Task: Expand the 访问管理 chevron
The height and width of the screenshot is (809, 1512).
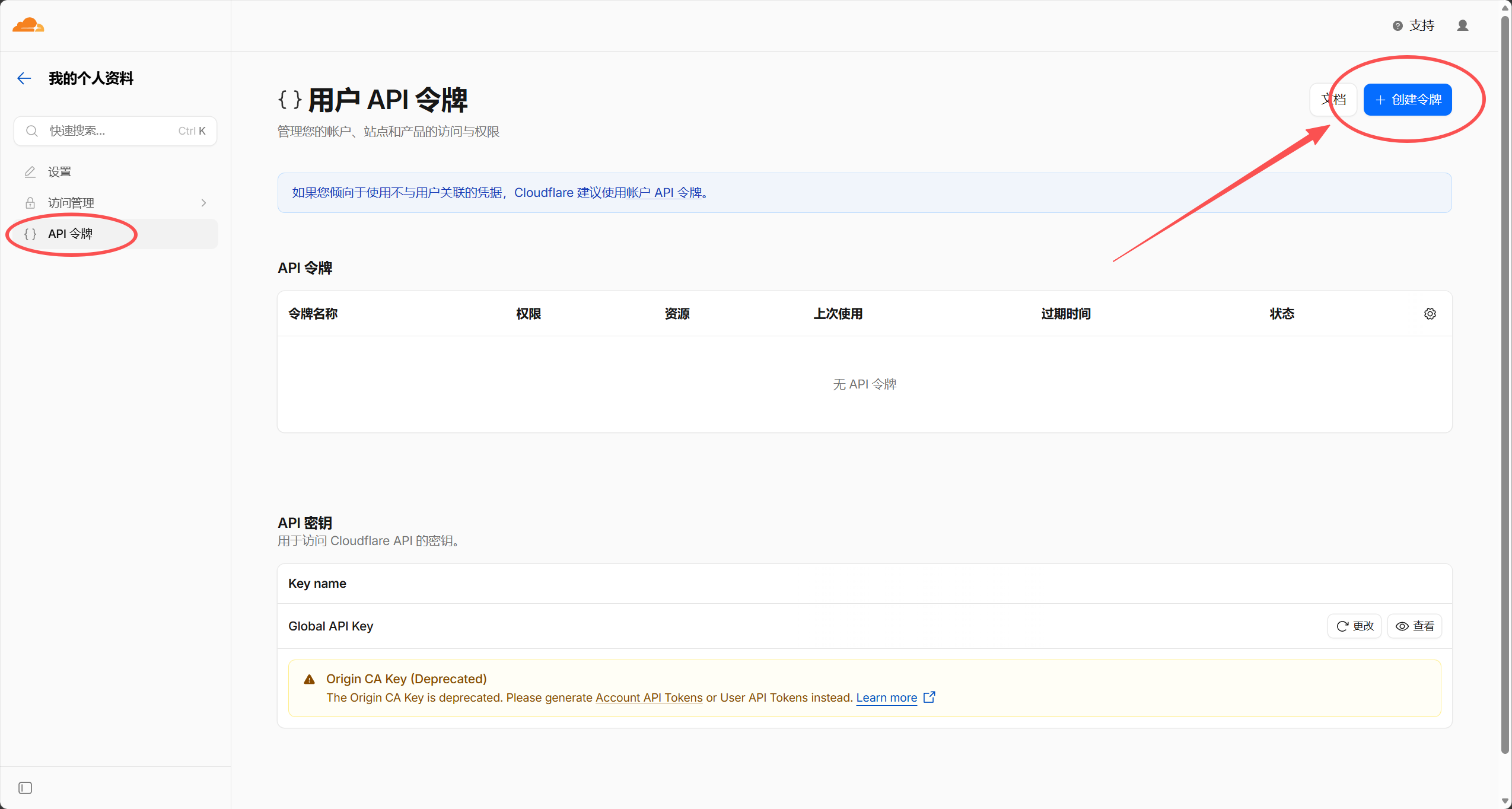Action: (203, 203)
